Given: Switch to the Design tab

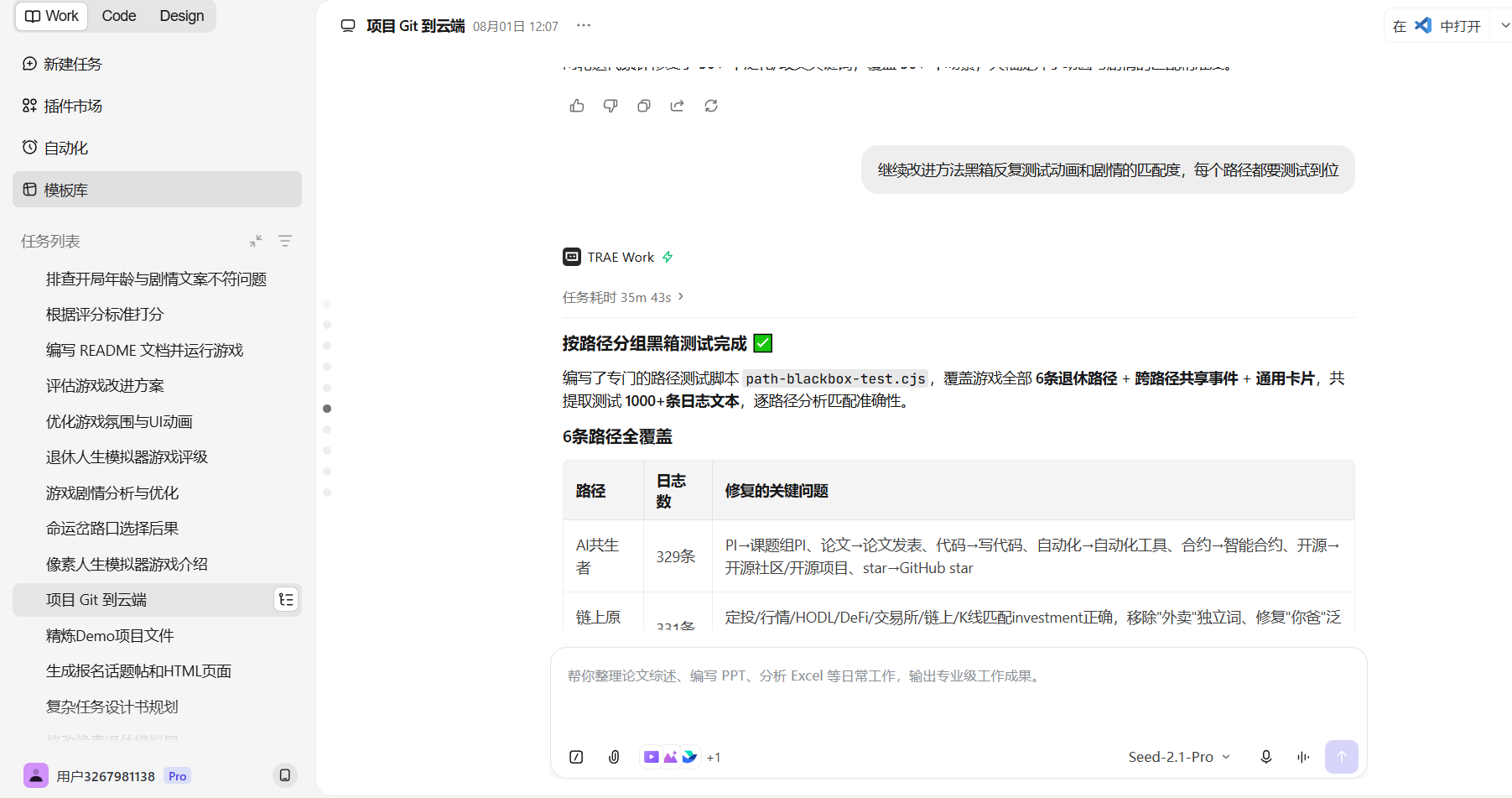Looking at the screenshot, I should [182, 16].
